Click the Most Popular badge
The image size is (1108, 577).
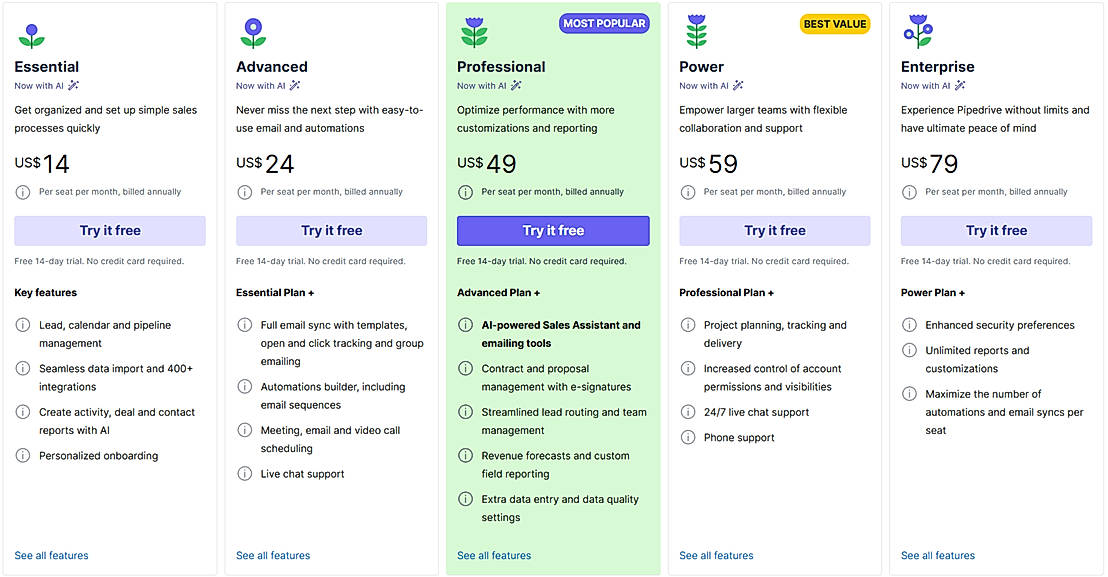tap(604, 24)
